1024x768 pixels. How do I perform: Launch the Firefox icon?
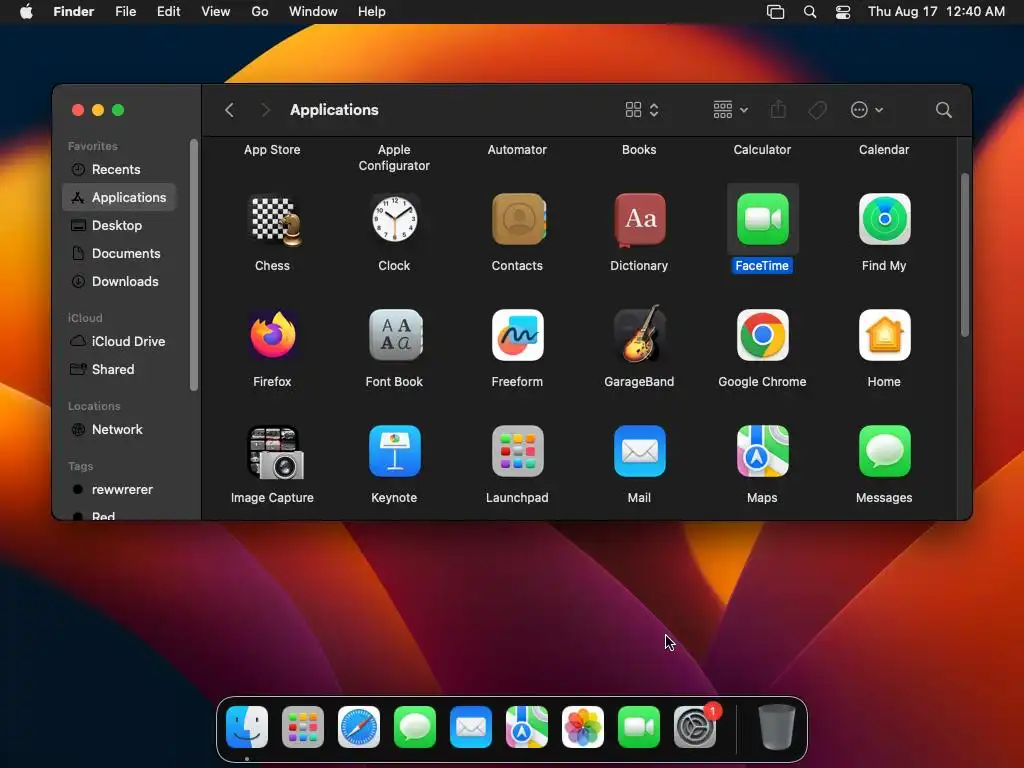(273, 335)
